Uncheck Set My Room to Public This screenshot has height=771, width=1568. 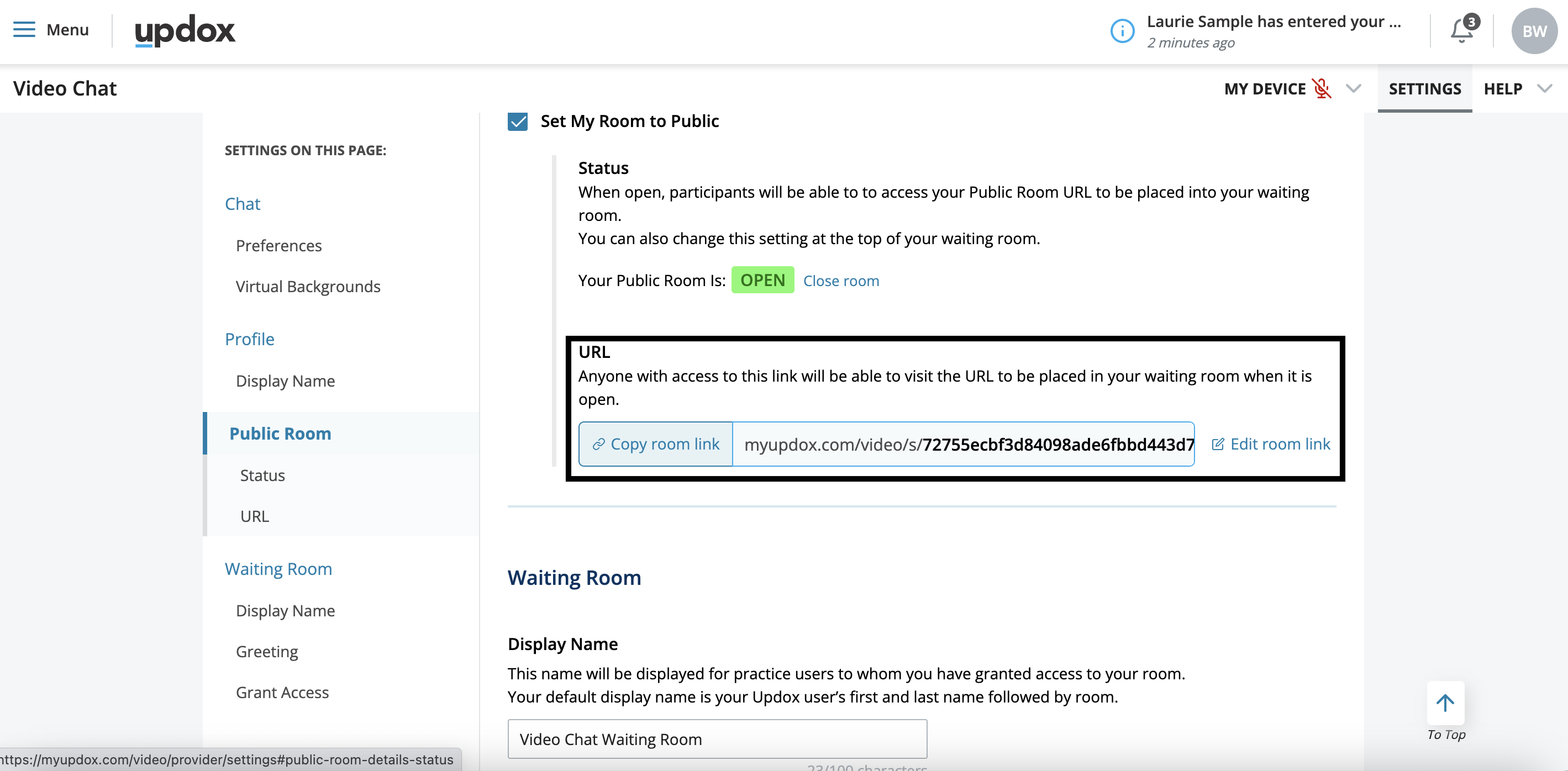coord(518,121)
